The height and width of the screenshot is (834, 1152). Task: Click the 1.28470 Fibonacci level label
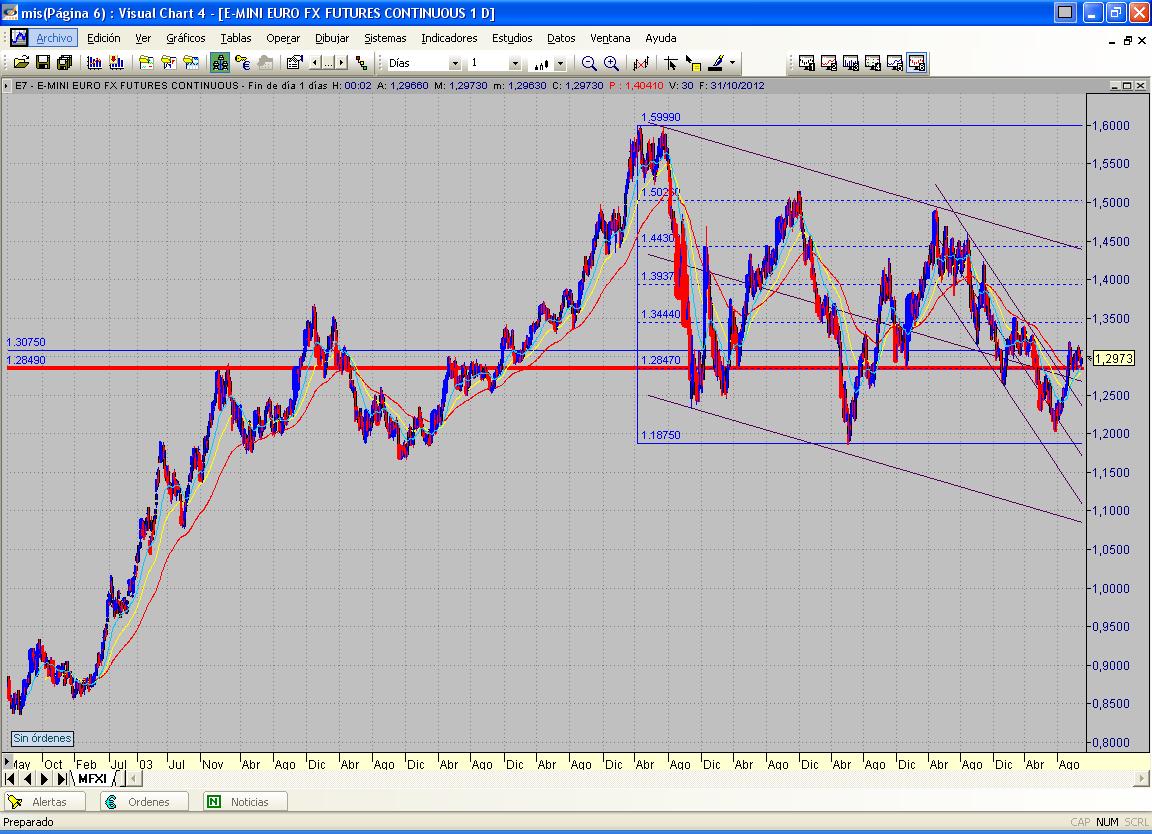660,360
